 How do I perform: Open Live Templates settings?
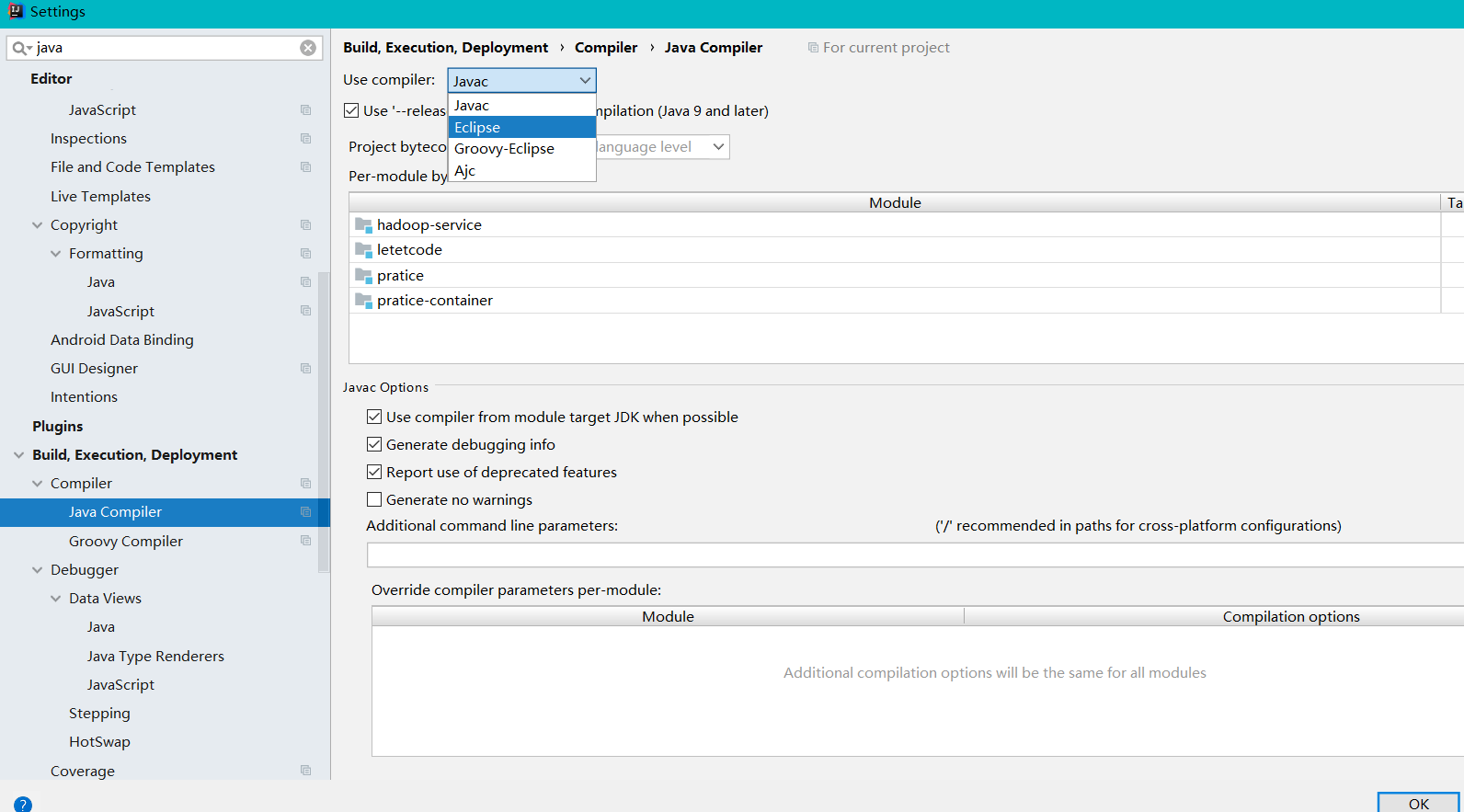100,196
